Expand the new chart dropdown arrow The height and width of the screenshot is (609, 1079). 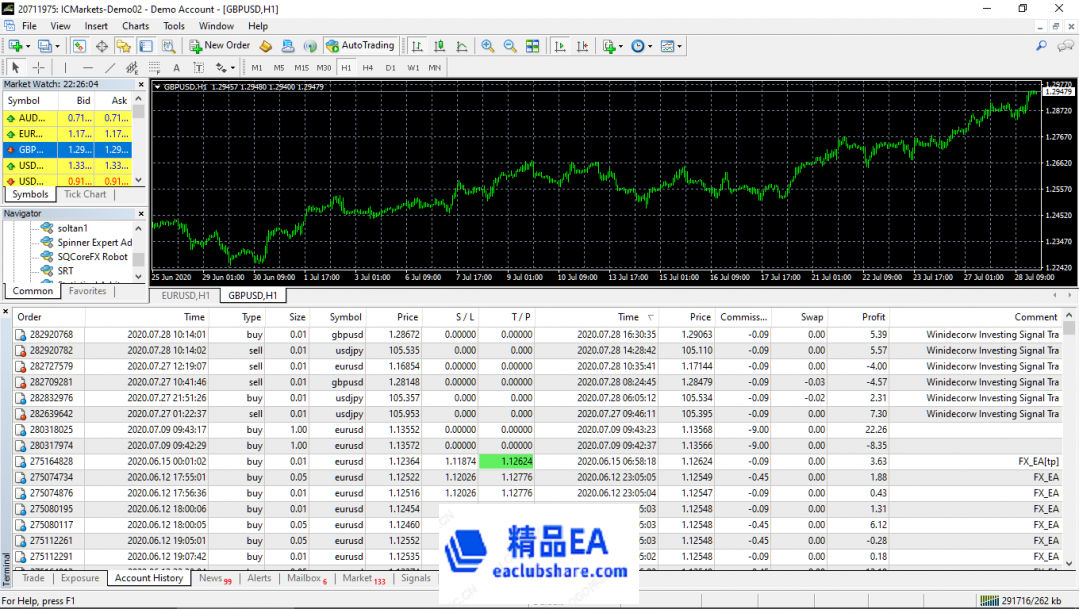28,46
